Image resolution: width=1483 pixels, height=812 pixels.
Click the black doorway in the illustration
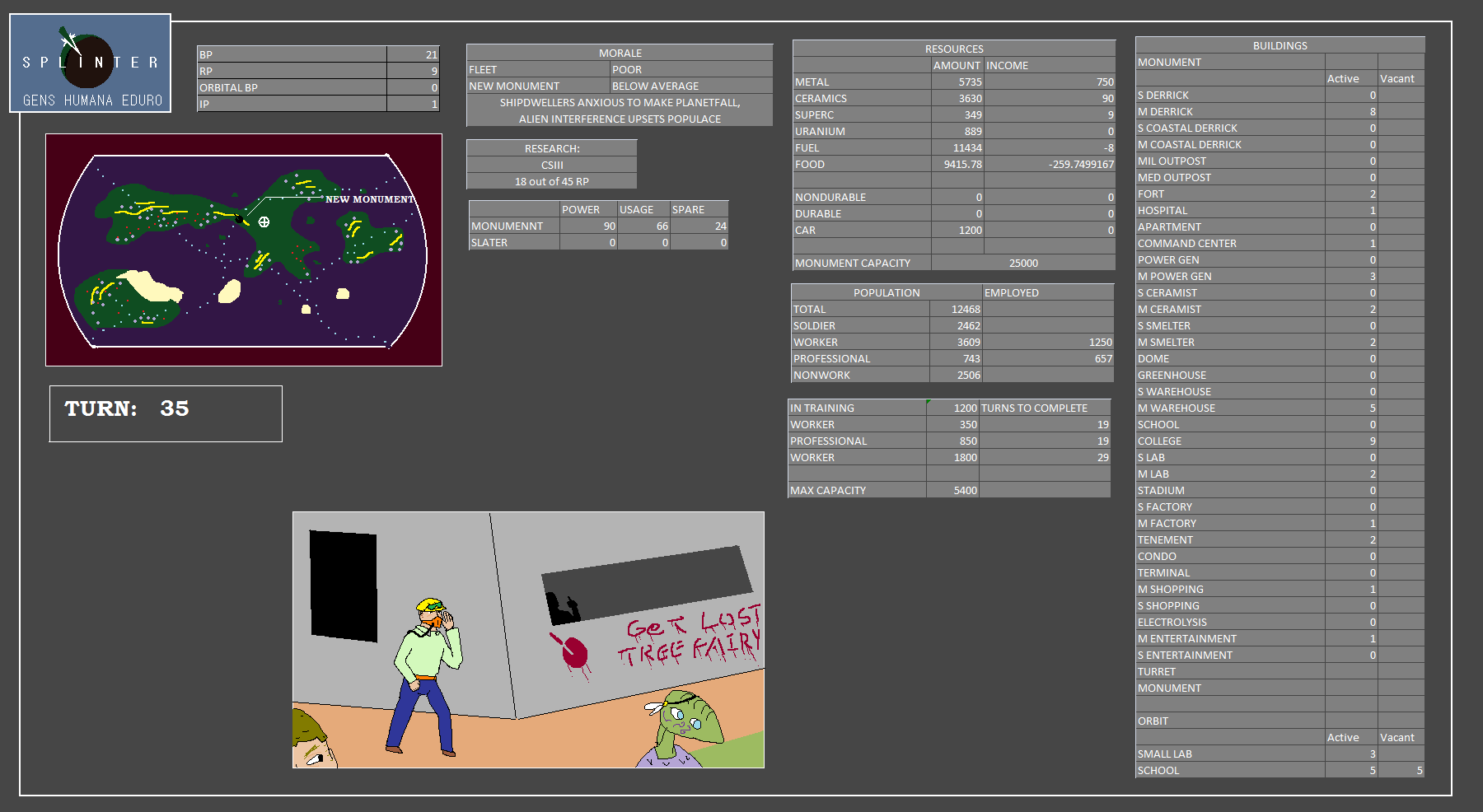[x=343, y=585]
